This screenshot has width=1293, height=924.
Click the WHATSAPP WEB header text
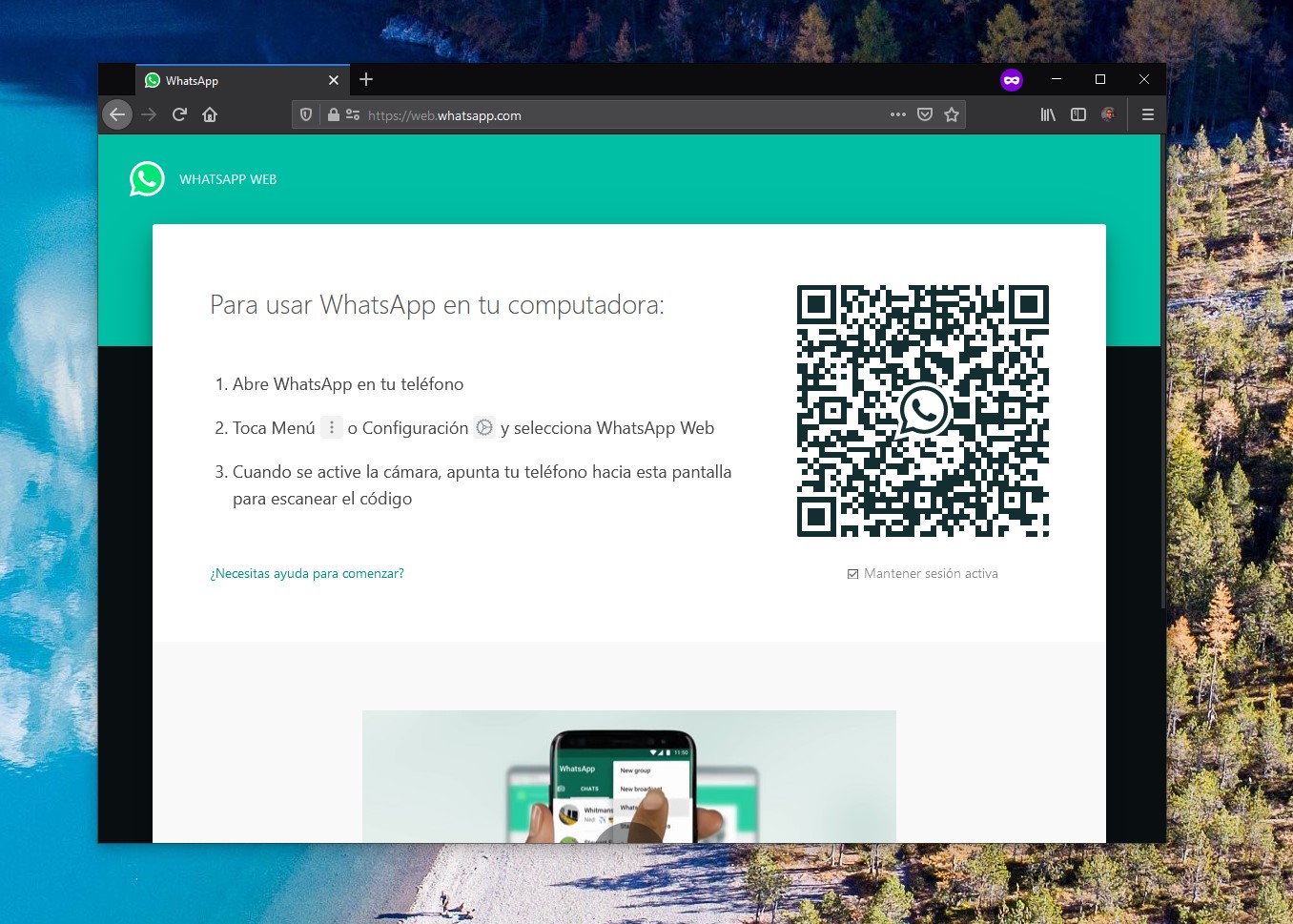point(228,179)
